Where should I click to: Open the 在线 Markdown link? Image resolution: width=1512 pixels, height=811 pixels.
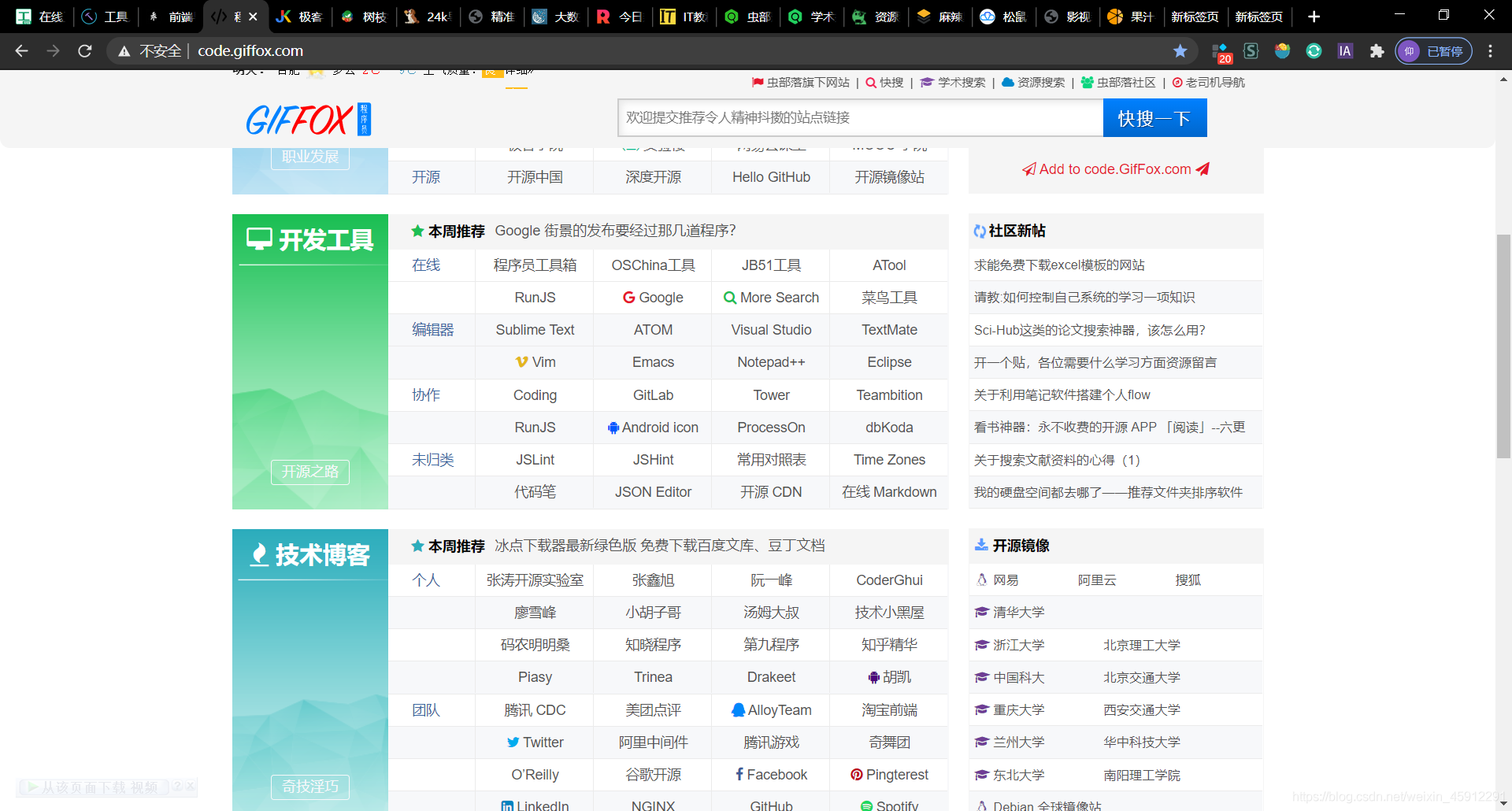coord(889,492)
